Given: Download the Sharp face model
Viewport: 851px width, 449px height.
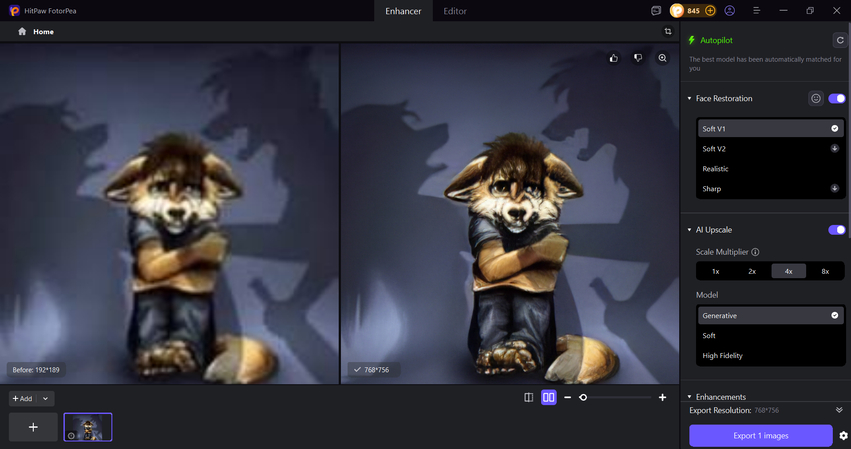Looking at the screenshot, I should [x=834, y=188].
